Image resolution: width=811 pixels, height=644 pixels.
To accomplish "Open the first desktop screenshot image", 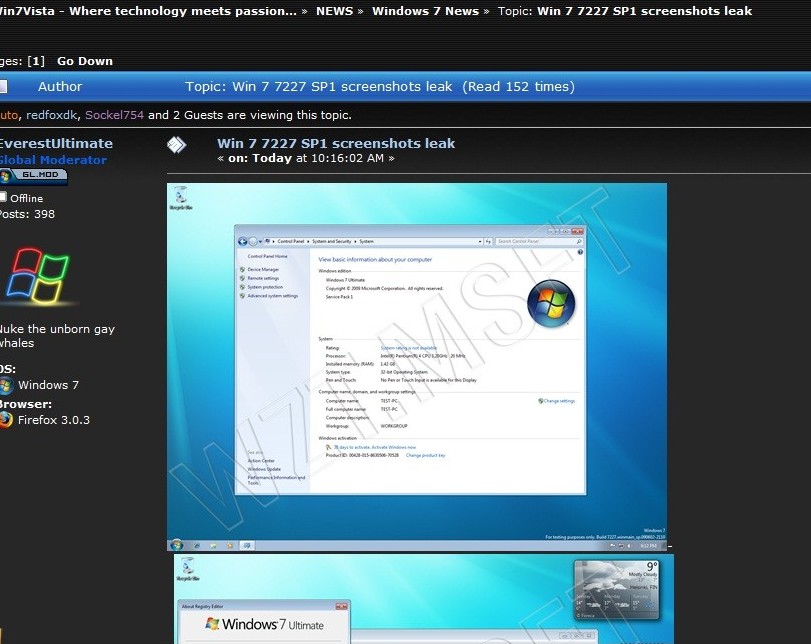I will 417,367.
